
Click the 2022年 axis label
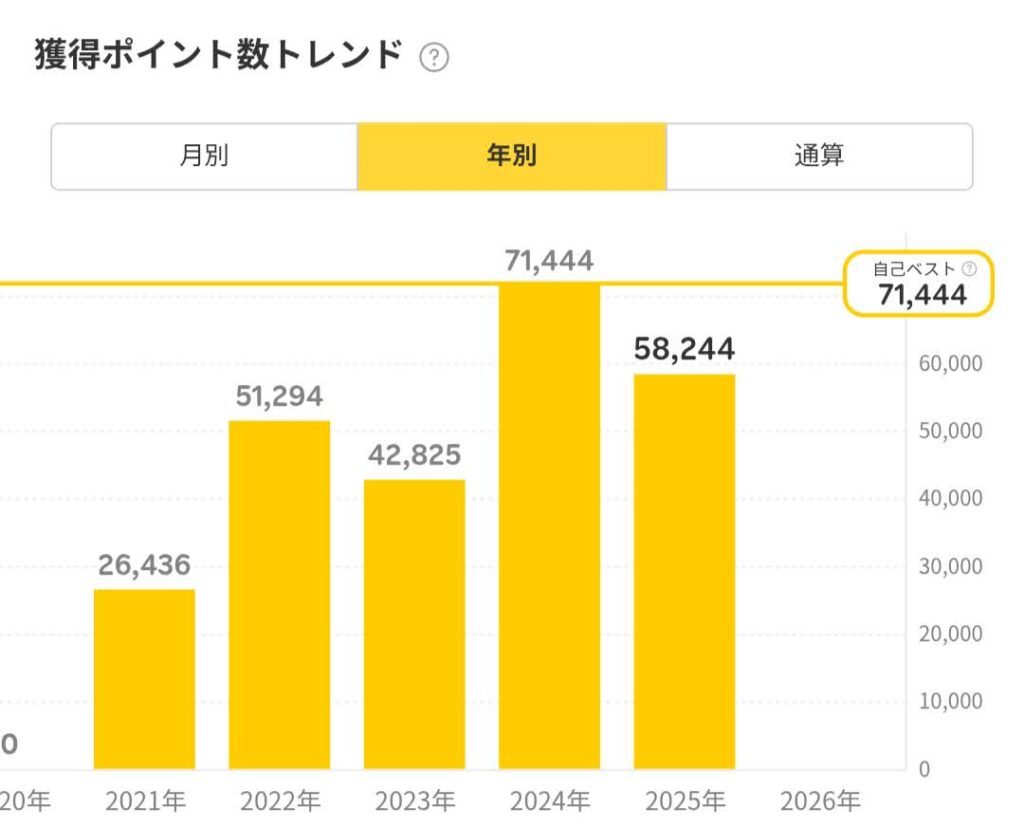click(x=280, y=801)
